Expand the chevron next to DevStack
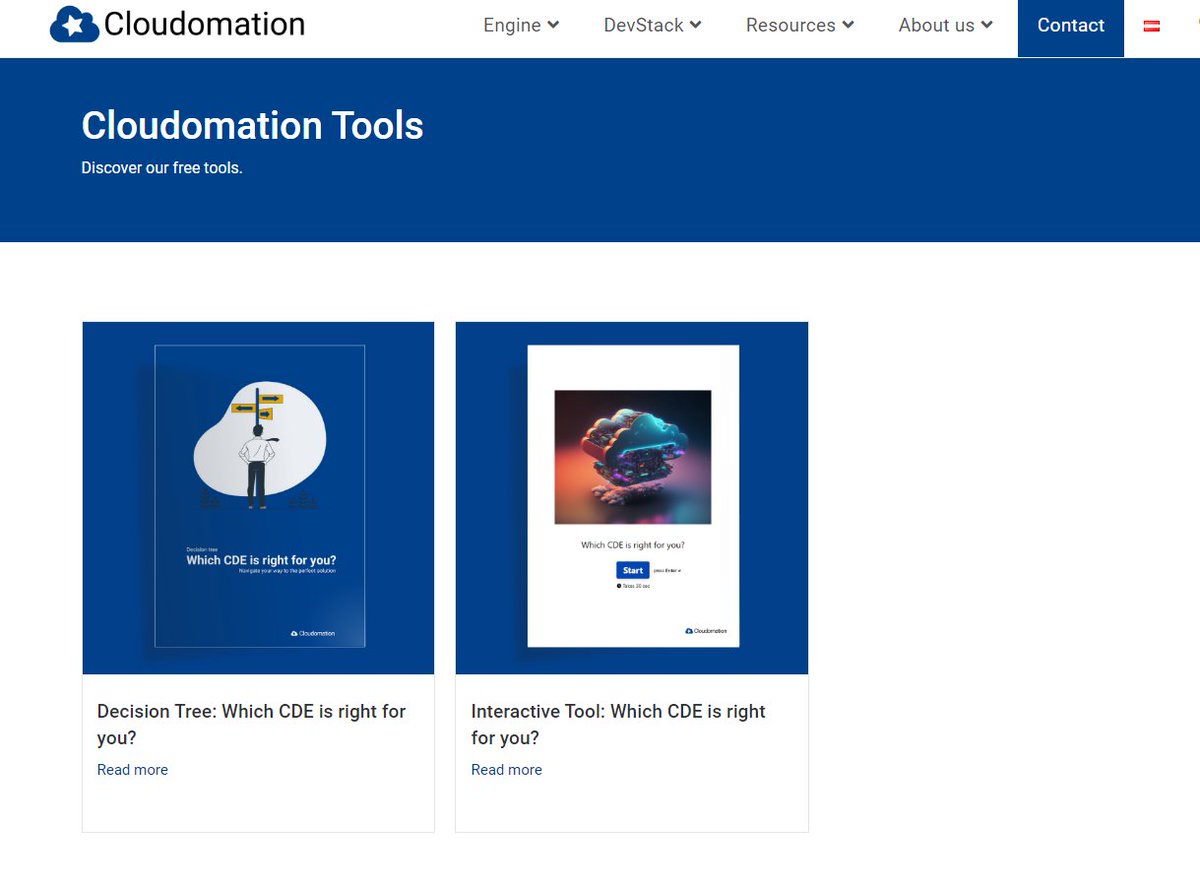The width and height of the screenshot is (1200, 889). point(696,25)
